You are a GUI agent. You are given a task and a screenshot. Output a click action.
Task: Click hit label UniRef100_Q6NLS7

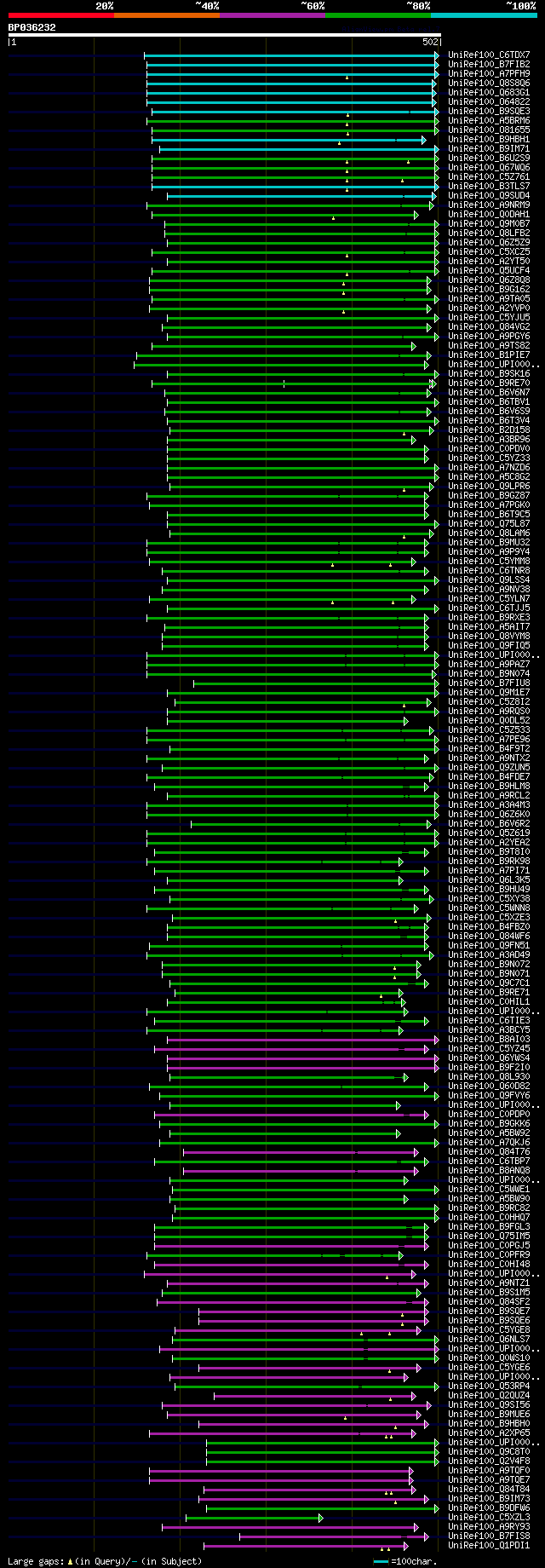click(x=489, y=1339)
